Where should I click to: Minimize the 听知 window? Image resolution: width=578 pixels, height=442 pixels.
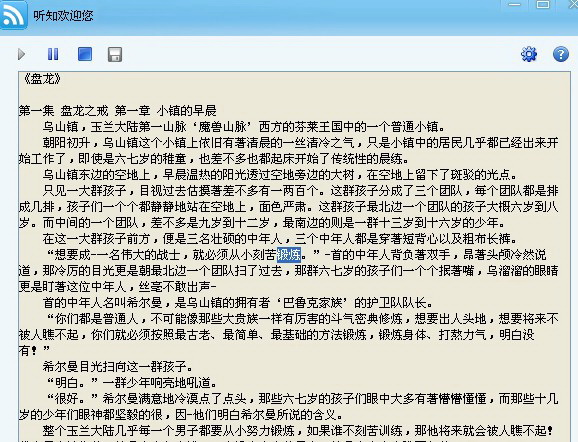click(515, 5)
